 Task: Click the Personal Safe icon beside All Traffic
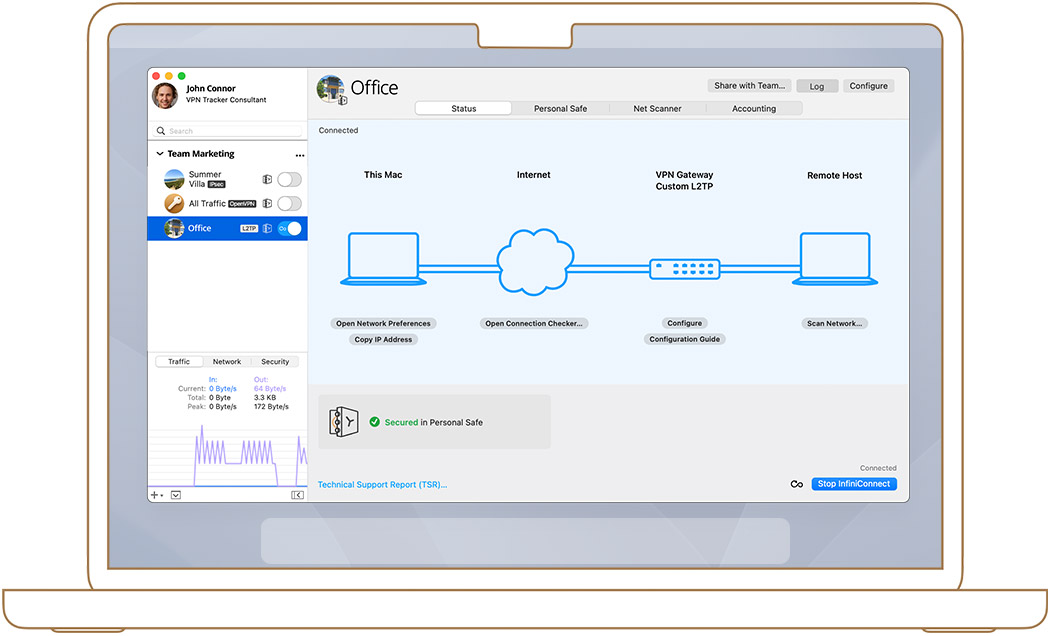click(x=267, y=204)
